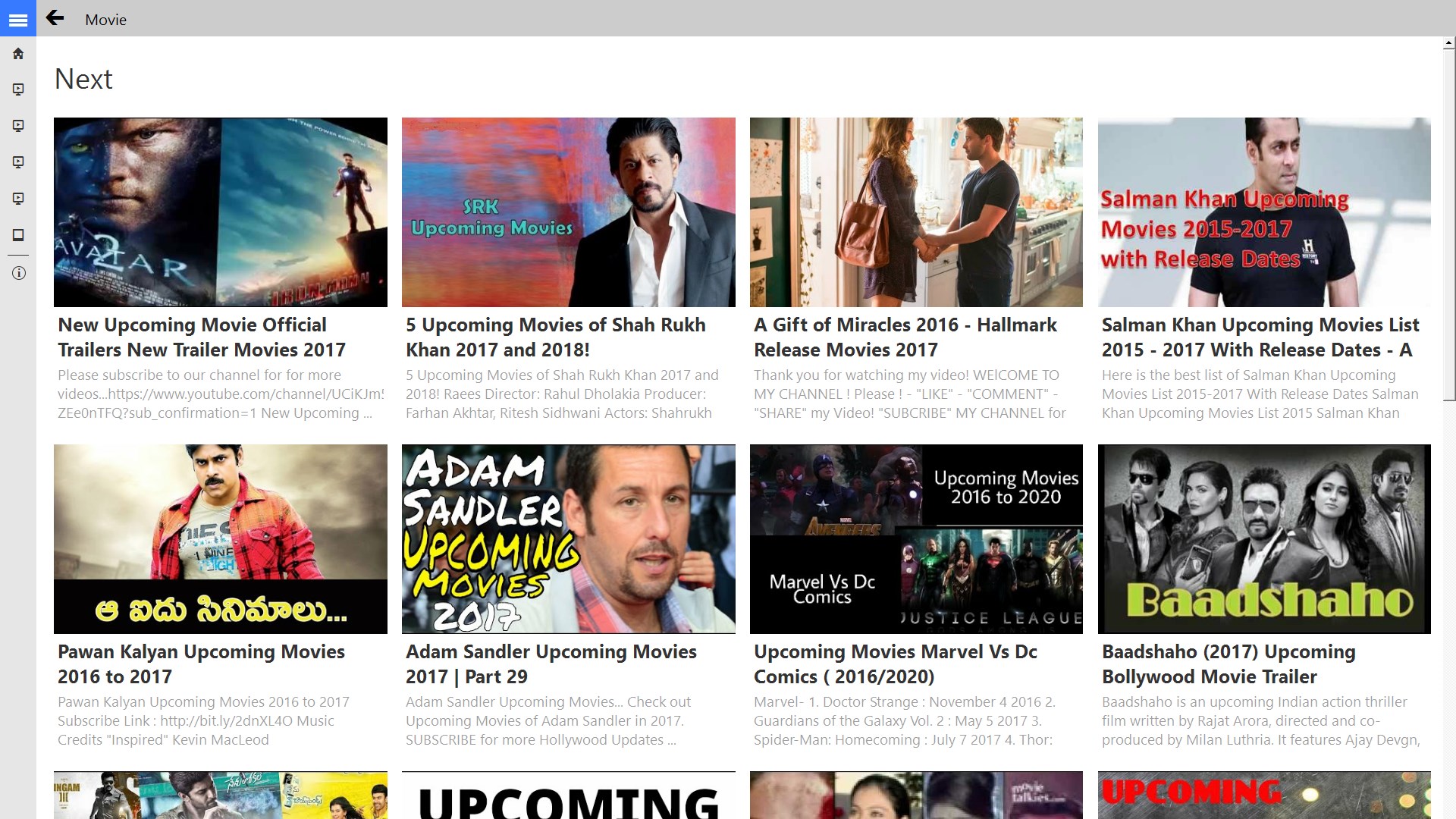Open the second video-screen sidebar icon
Screen dimensions: 1456x819
tap(18, 126)
